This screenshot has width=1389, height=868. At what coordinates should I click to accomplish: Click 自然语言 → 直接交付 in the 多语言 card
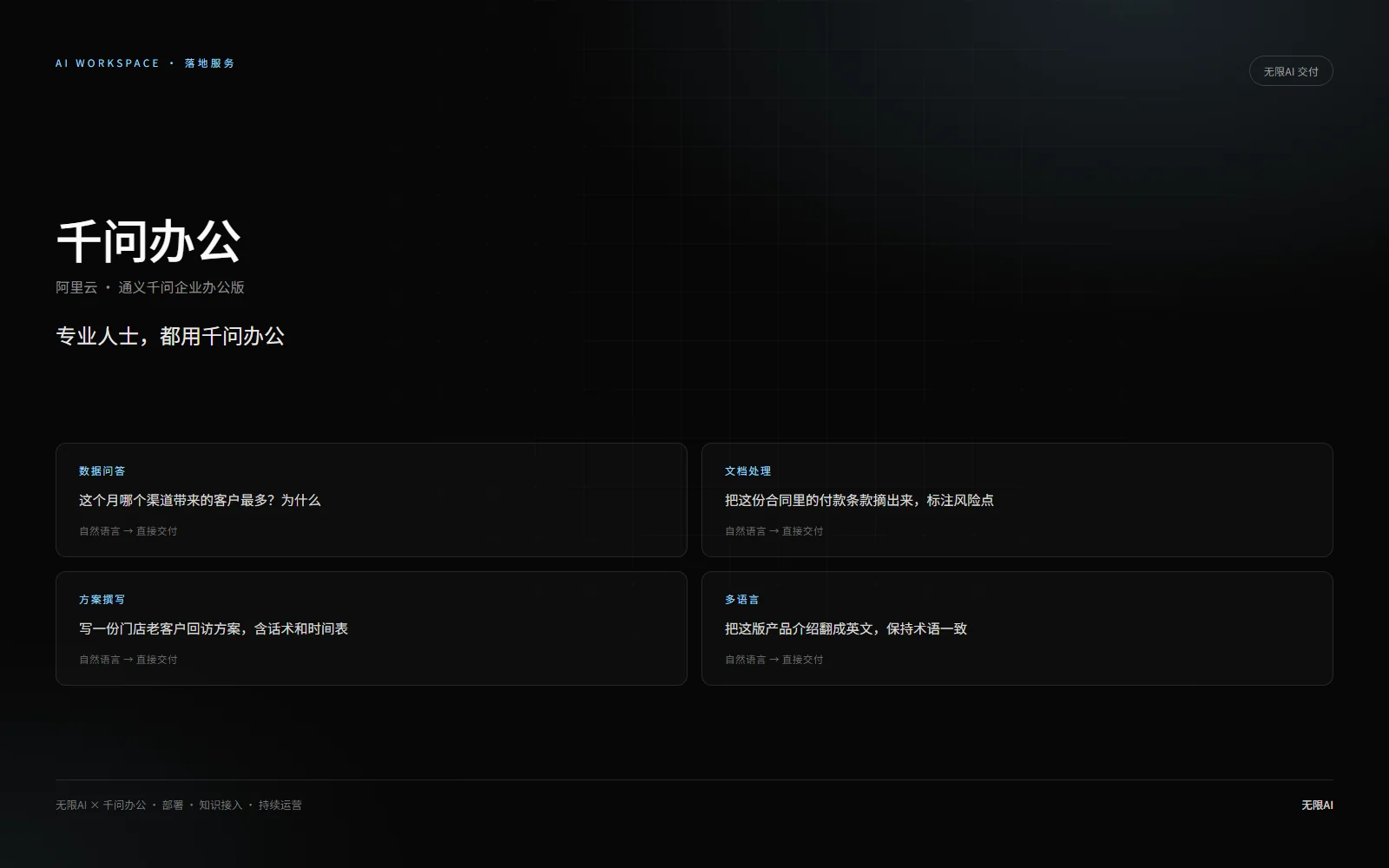coord(774,660)
